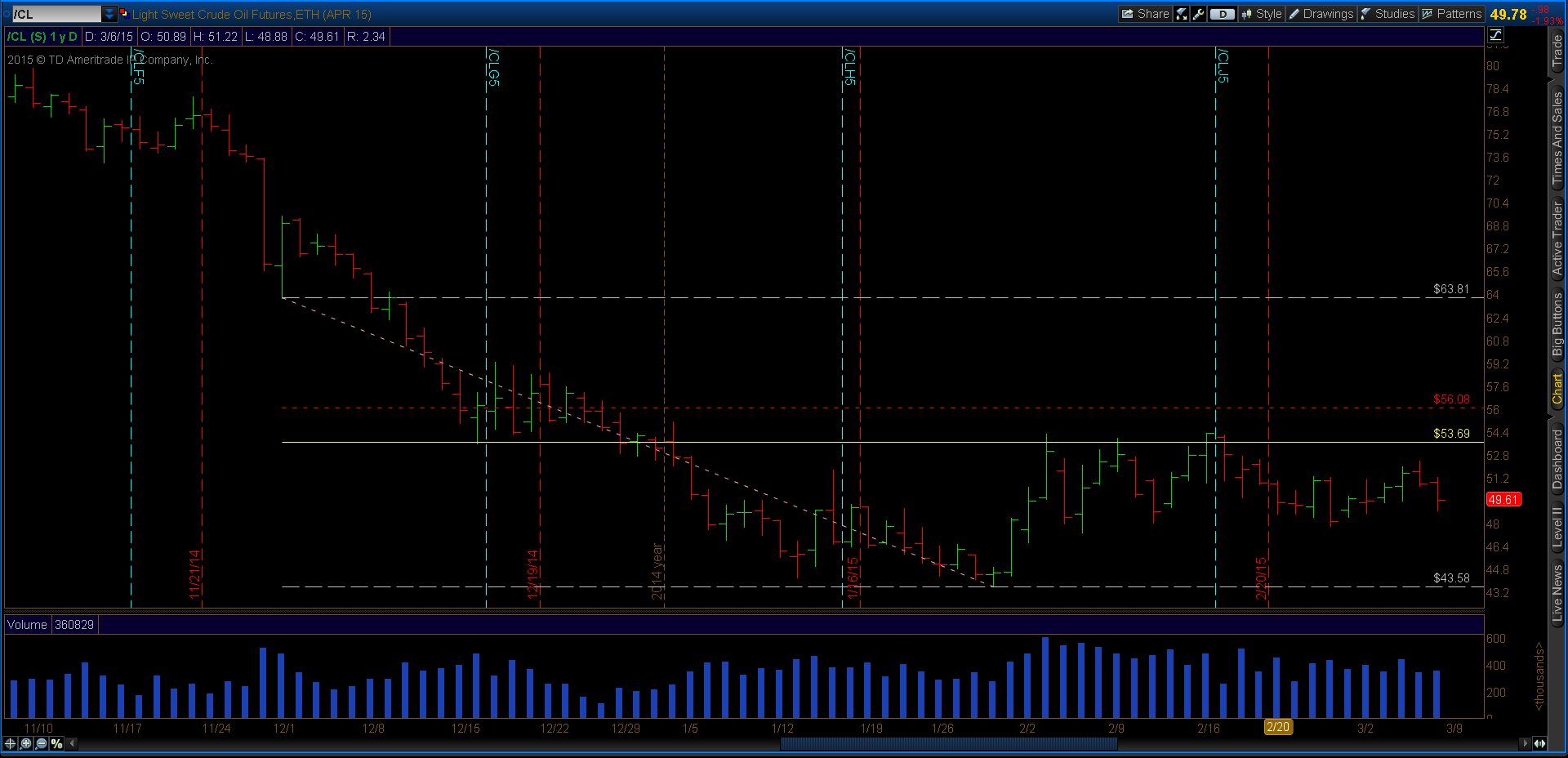This screenshot has width=1568, height=758.
Task: Open the symbol selector dropdown arrow
Action: click(x=109, y=14)
